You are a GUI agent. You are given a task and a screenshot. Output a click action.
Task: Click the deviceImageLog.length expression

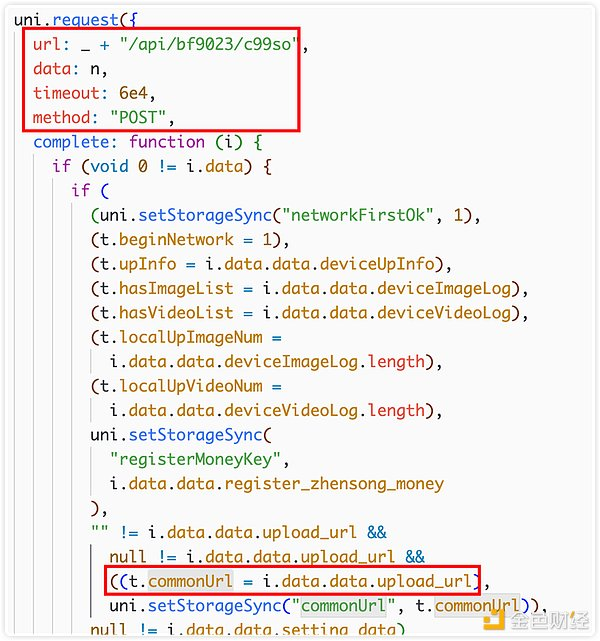(x=325, y=362)
